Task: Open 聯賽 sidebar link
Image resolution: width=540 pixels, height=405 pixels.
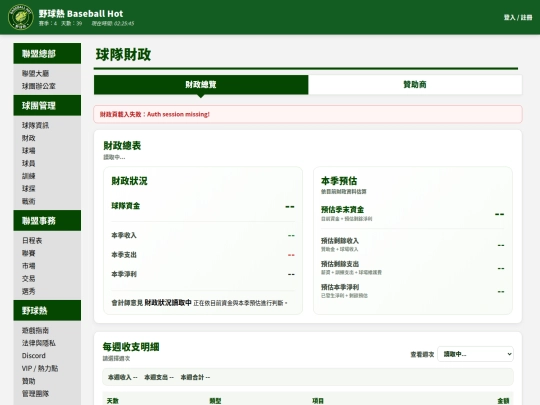Action: [x=29, y=253]
